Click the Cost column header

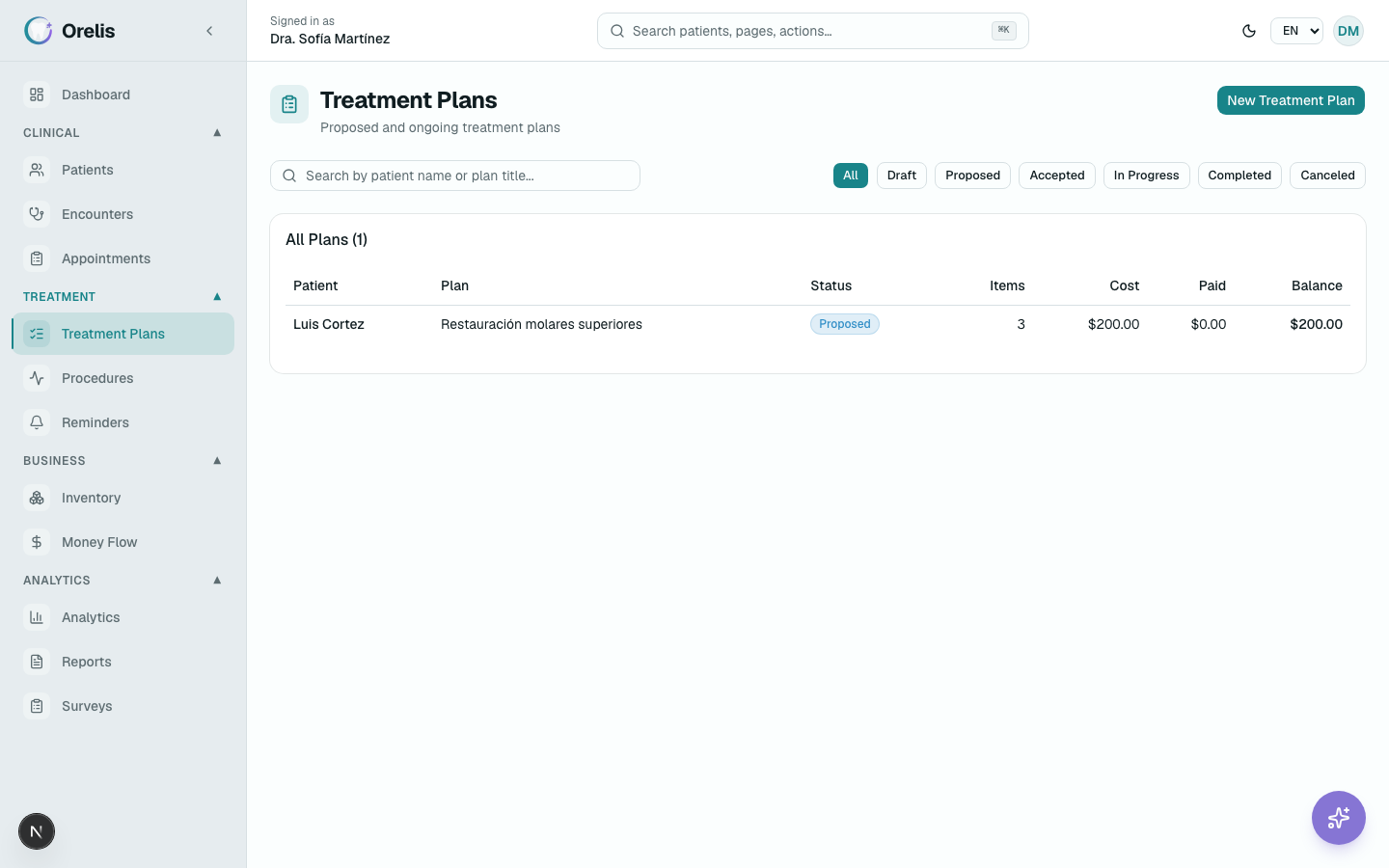[x=1125, y=285]
